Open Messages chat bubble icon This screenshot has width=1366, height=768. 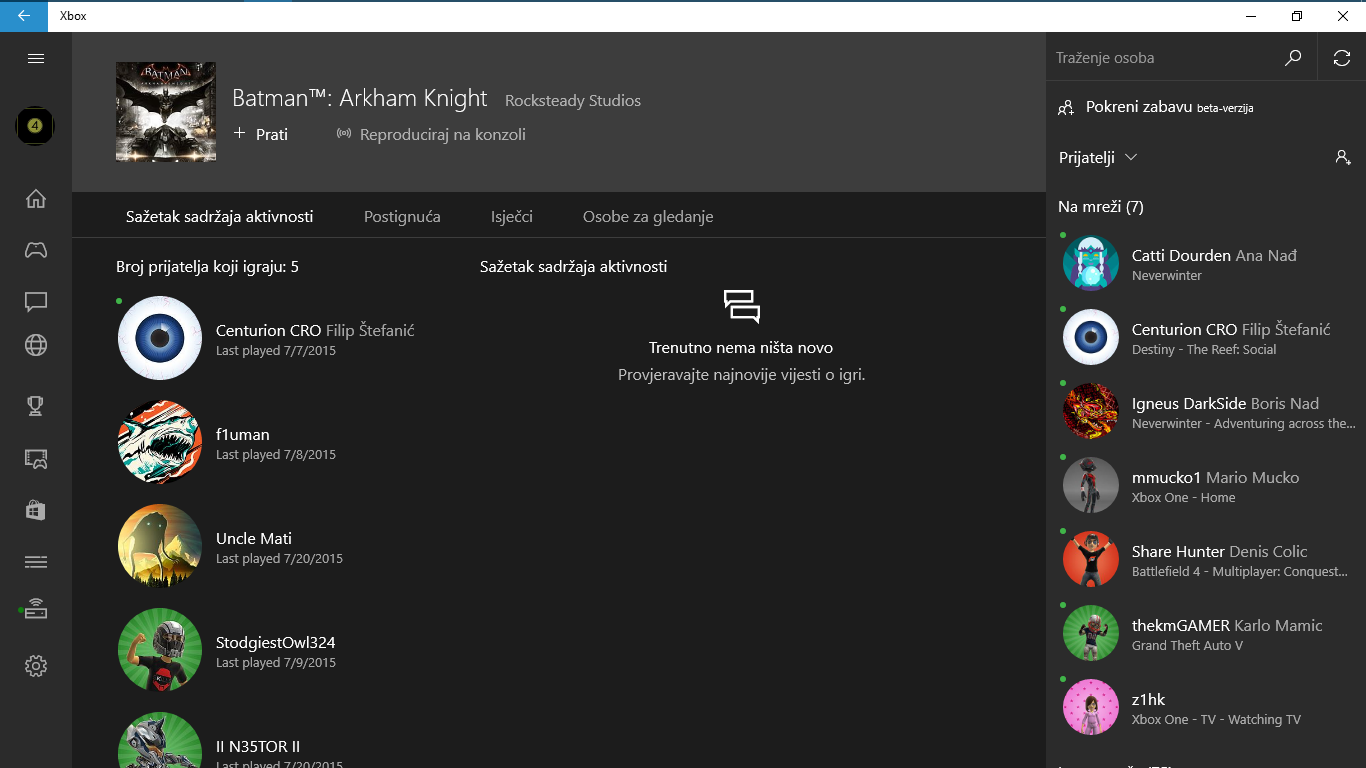pyautogui.click(x=36, y=301)
